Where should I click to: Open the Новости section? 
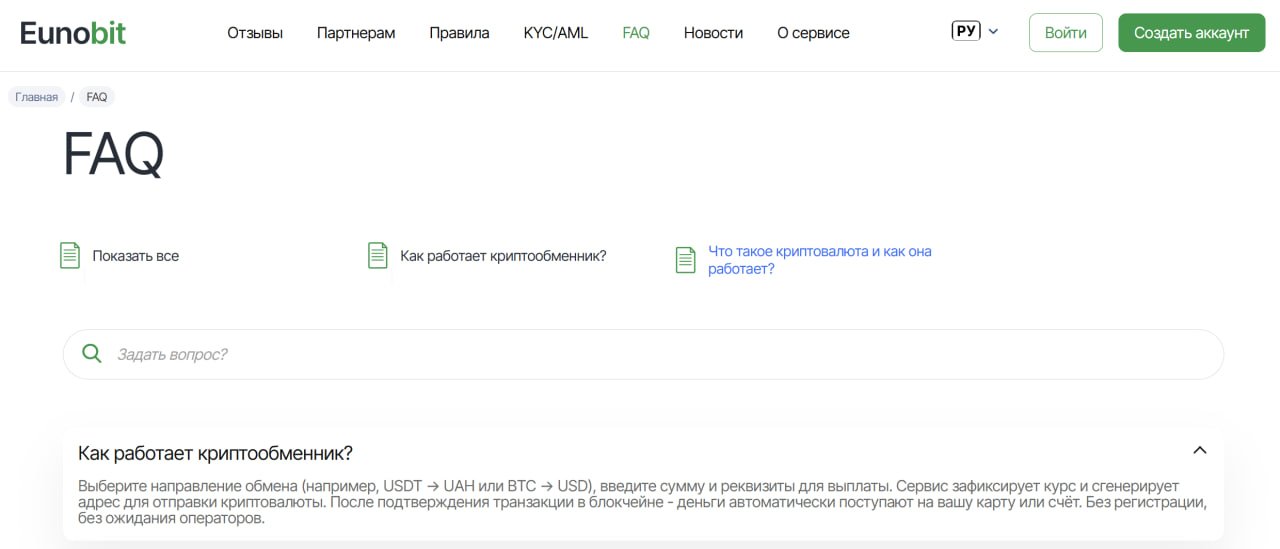(x=713, y=33)
